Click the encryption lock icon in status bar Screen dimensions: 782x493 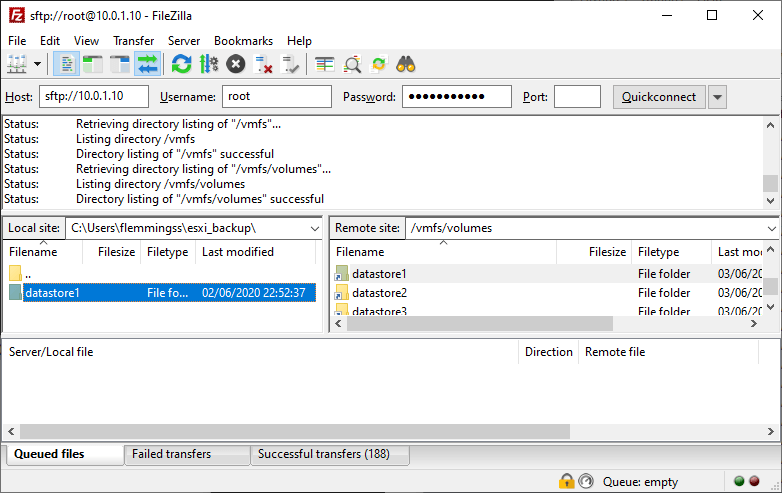tap(567, 481)
